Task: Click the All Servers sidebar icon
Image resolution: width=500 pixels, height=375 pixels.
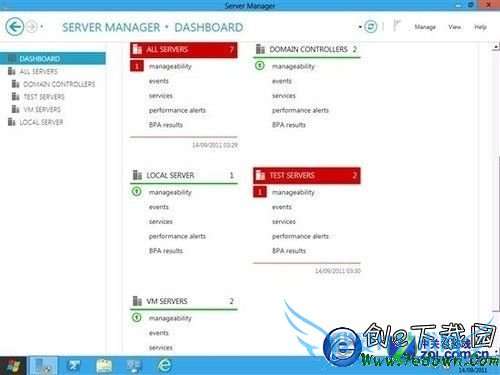Action: tap(12, 71)
